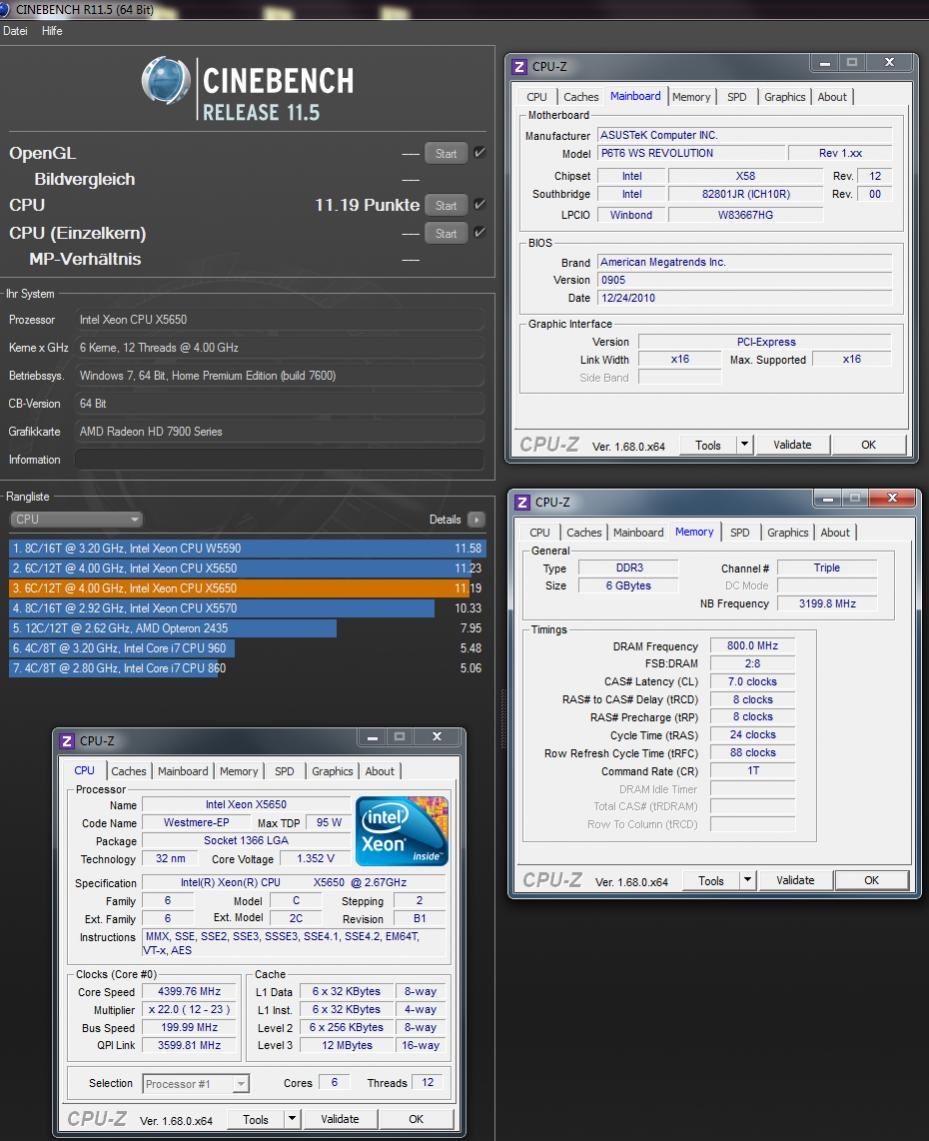Click the Code Name Westmere-EP field
Image resolution: width=929 pixels, height=1141 pixels.
point(196,822)
